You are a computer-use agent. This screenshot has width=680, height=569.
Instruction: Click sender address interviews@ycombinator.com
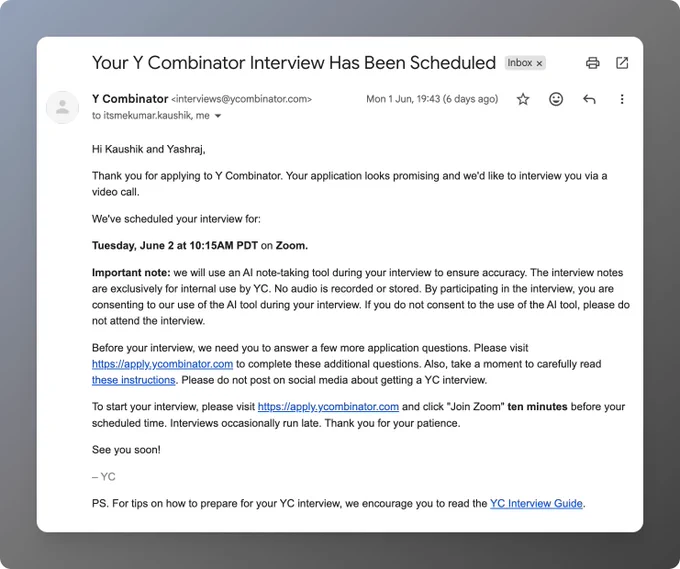242,99
